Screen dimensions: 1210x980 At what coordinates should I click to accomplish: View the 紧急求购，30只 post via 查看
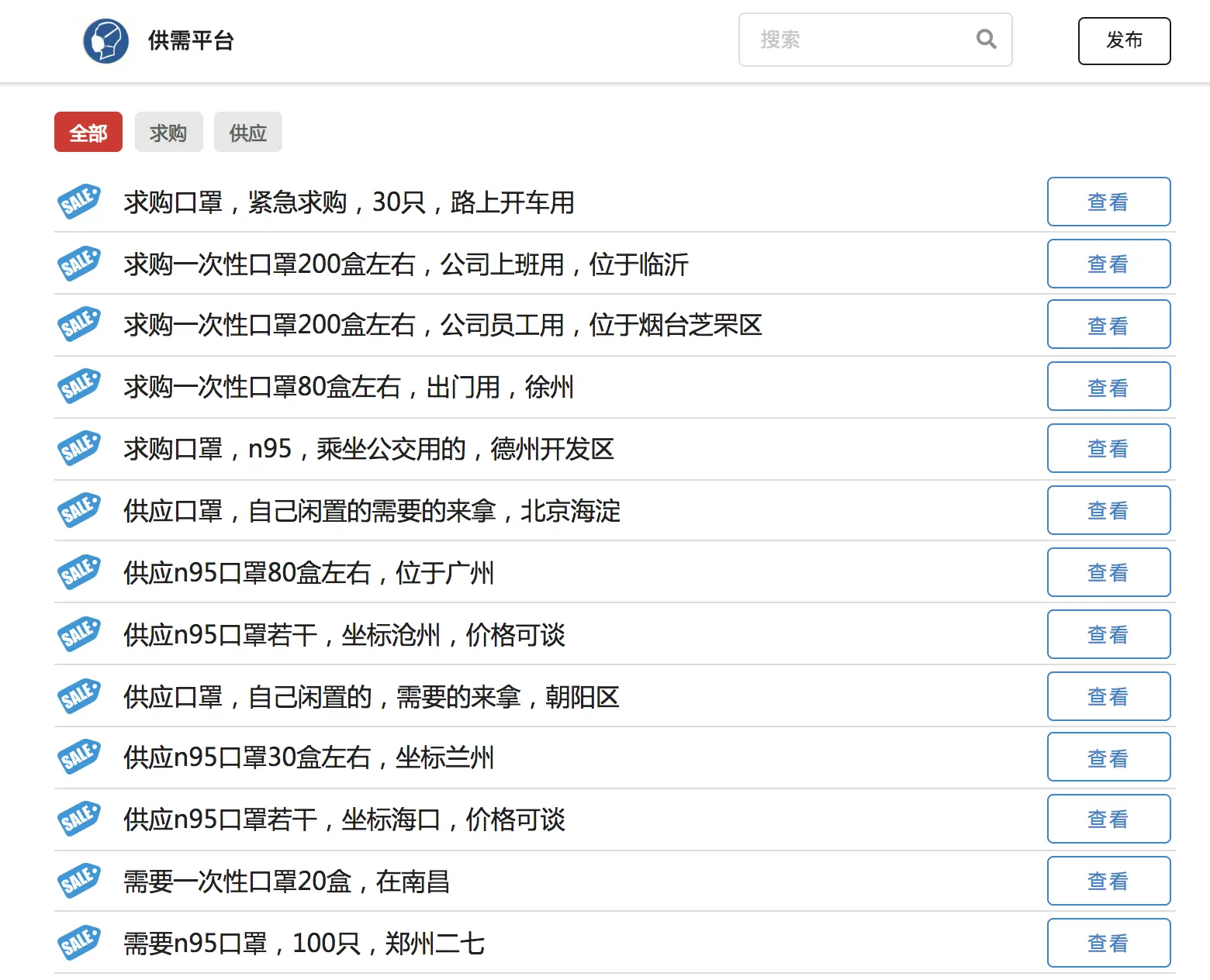tap(1108, 202)
